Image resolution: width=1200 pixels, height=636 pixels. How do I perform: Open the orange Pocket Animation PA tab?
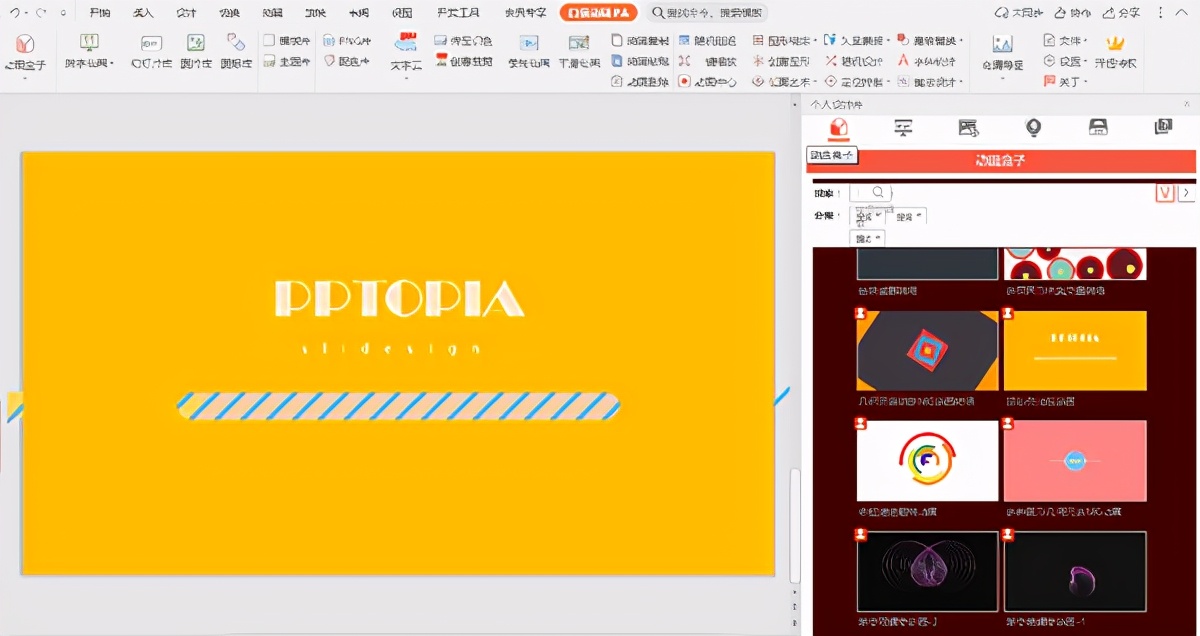598,13
